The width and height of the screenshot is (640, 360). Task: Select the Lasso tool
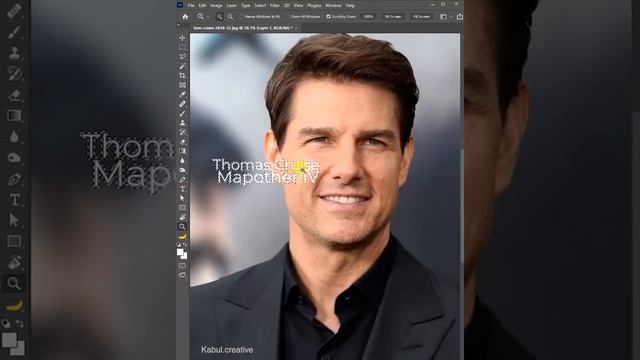point(182,57)
